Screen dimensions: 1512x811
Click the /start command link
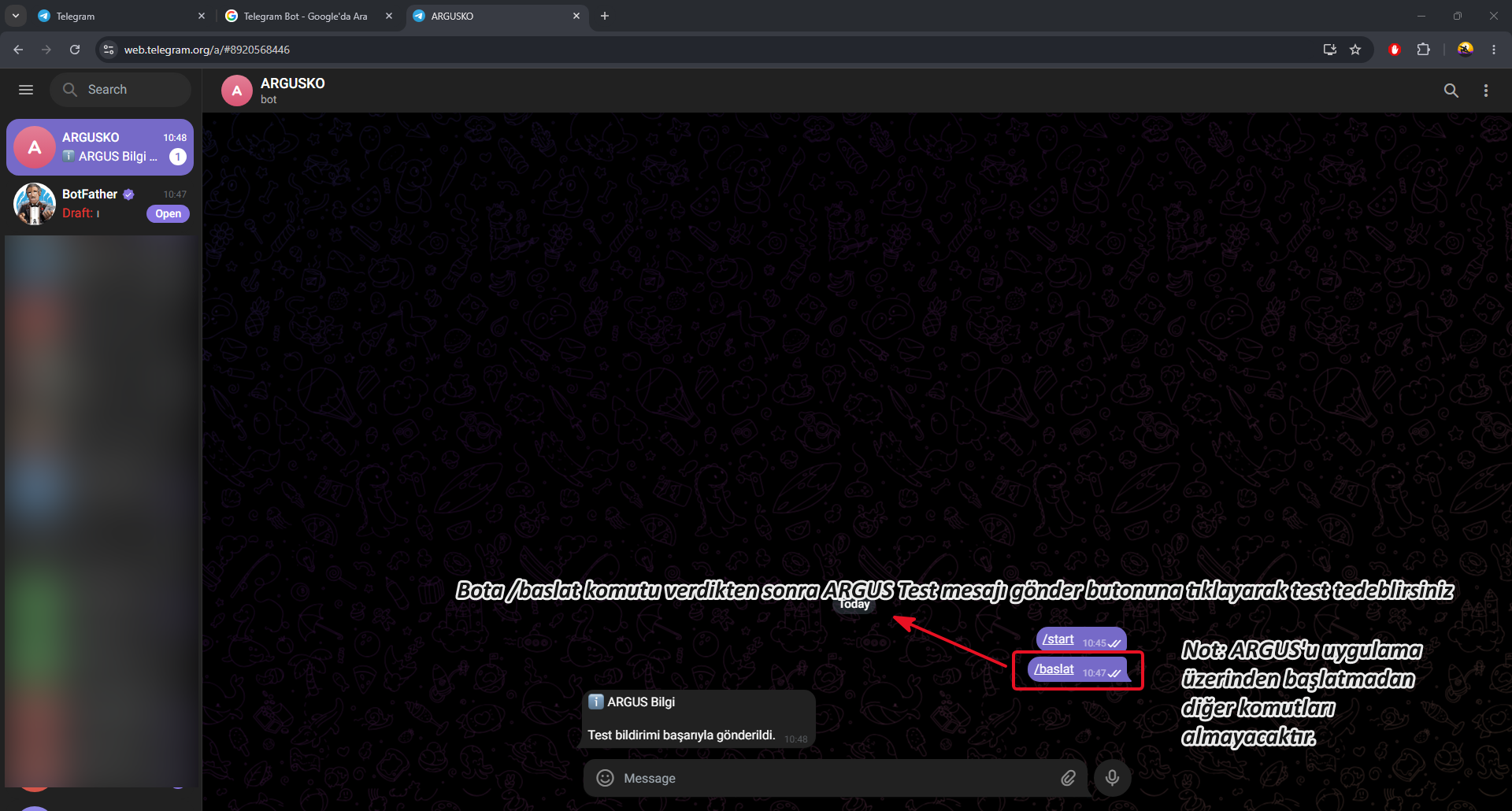(x=1058, y=639)
